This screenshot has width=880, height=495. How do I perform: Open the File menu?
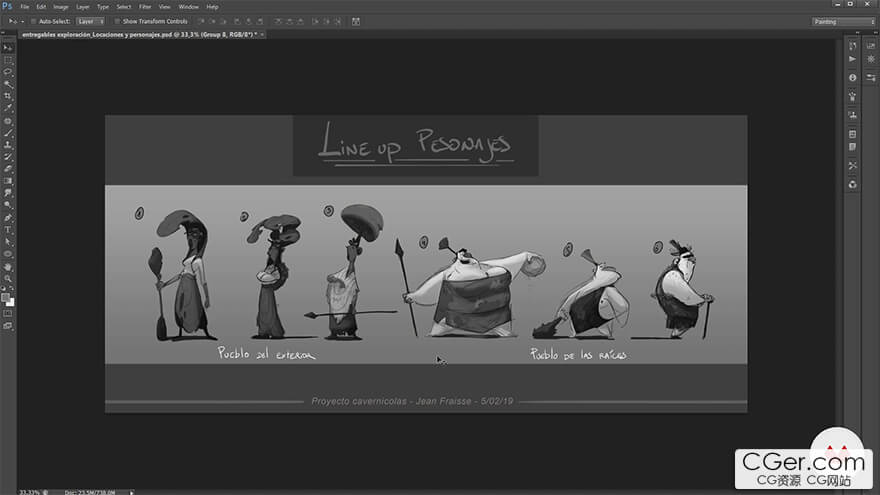(x=25, y=7)
